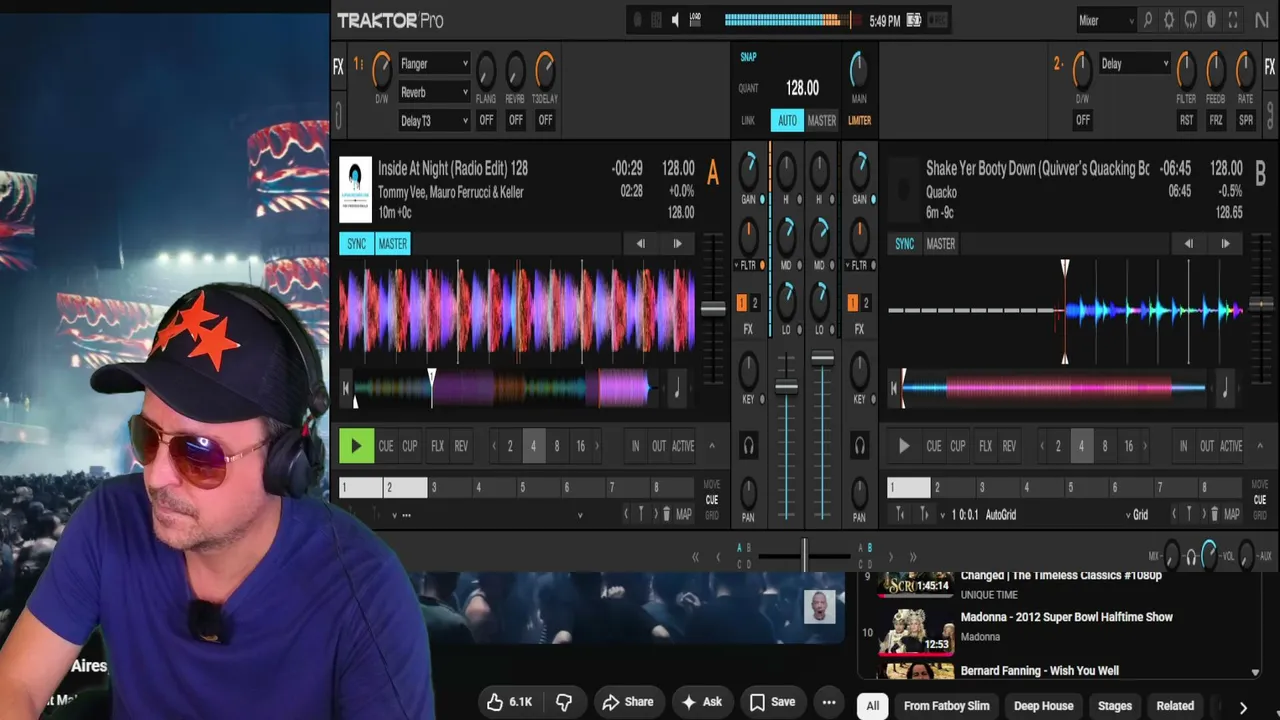Image resolution: width=1280 pixels, height=720 pixels.
Task: Adjust the crossfader handle
Action: [x=804, y=556]
